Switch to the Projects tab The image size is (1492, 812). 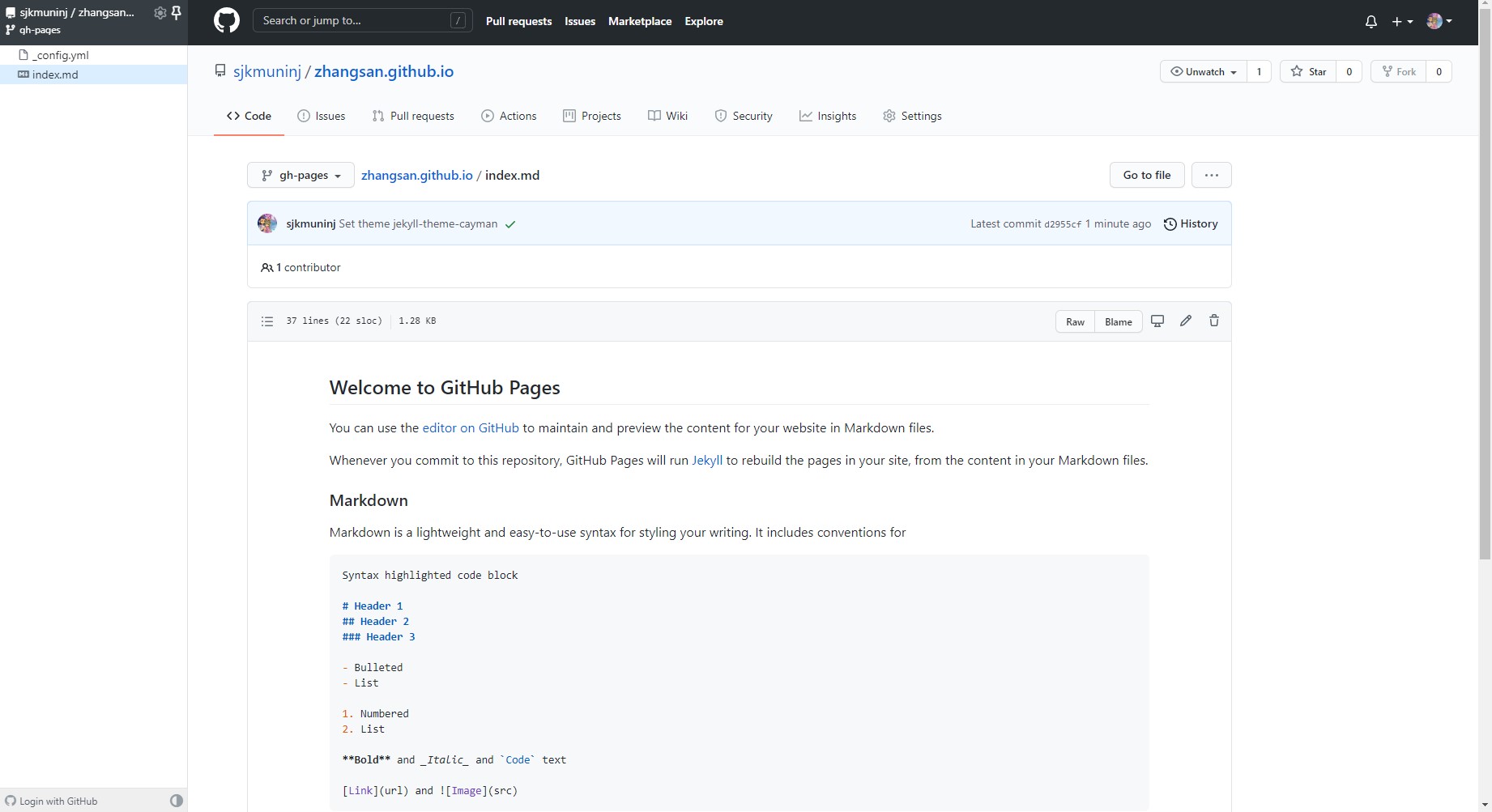592,116
